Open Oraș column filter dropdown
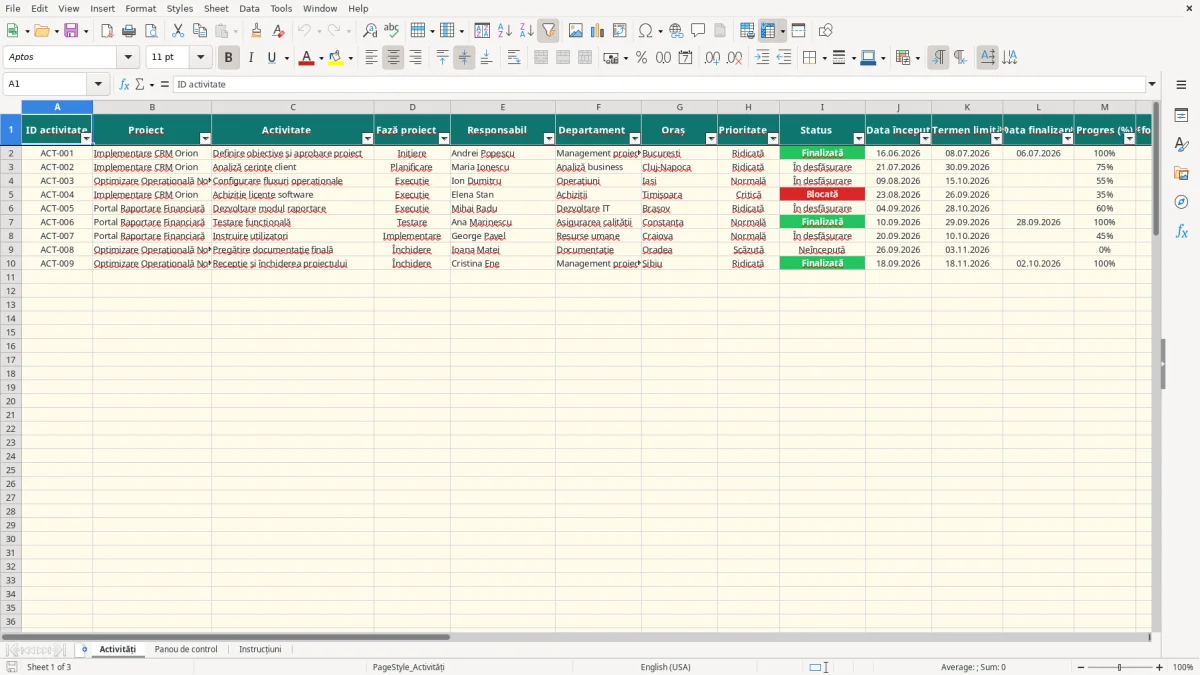This screenshot has width=1200, height=675. coord(711,139)
